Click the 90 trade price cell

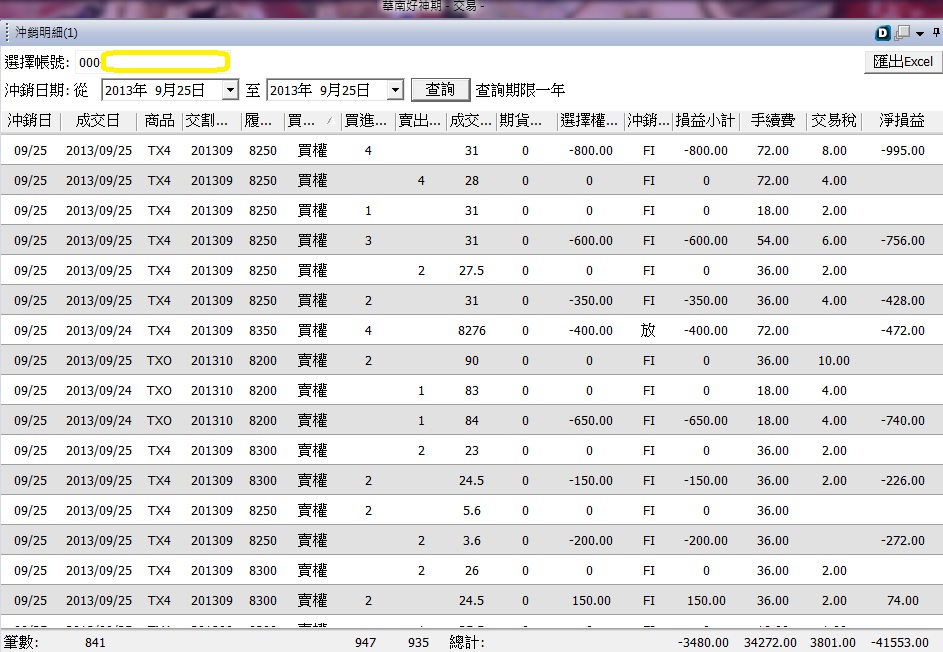pos(472,360)
